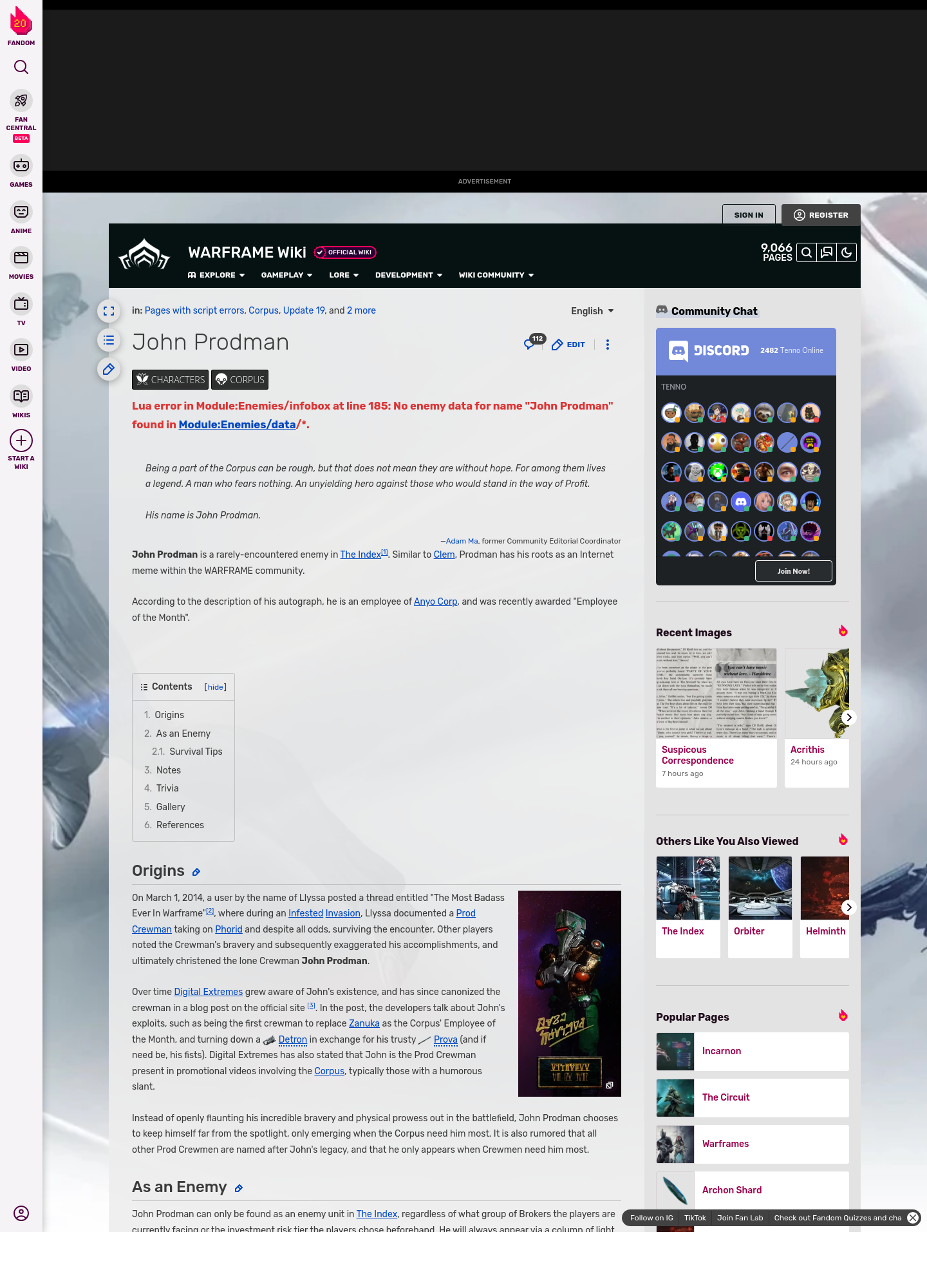The image size is (927, 1288).
Task: Enlarge the John Prodman poster image
Action: click(x=570, y=993)
